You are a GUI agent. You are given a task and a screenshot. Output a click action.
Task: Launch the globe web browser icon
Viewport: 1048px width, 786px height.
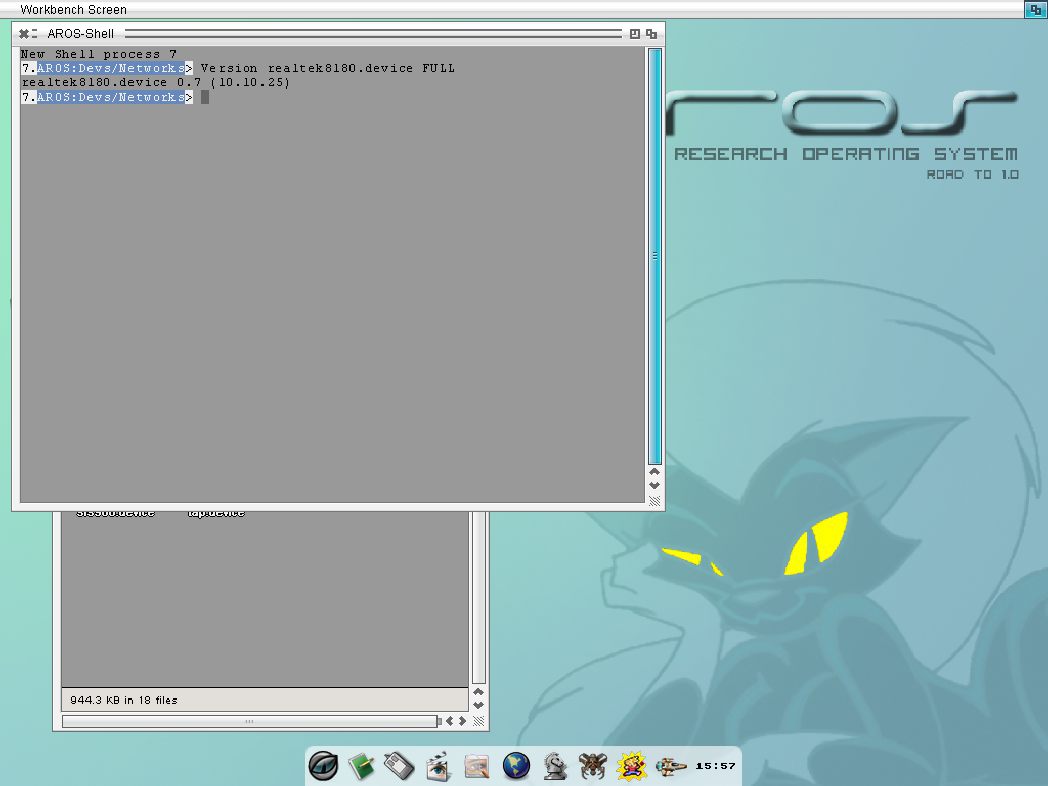pyautogui.click(x=516, y=766)
